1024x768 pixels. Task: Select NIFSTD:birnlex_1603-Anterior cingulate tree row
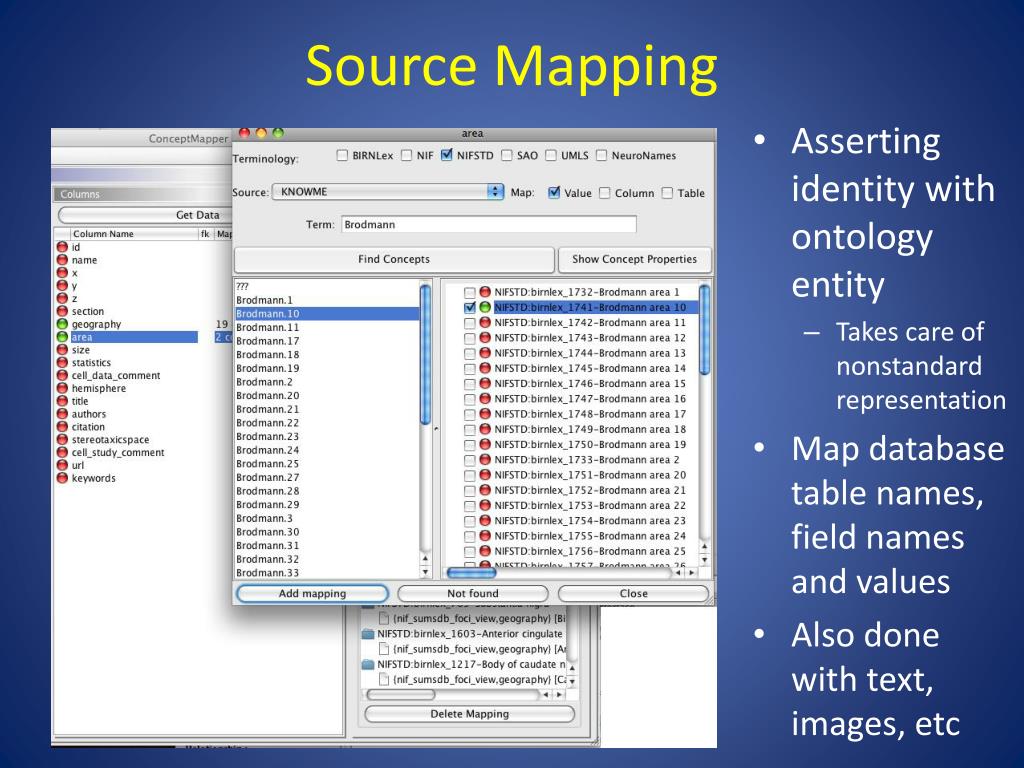[463, 633]
